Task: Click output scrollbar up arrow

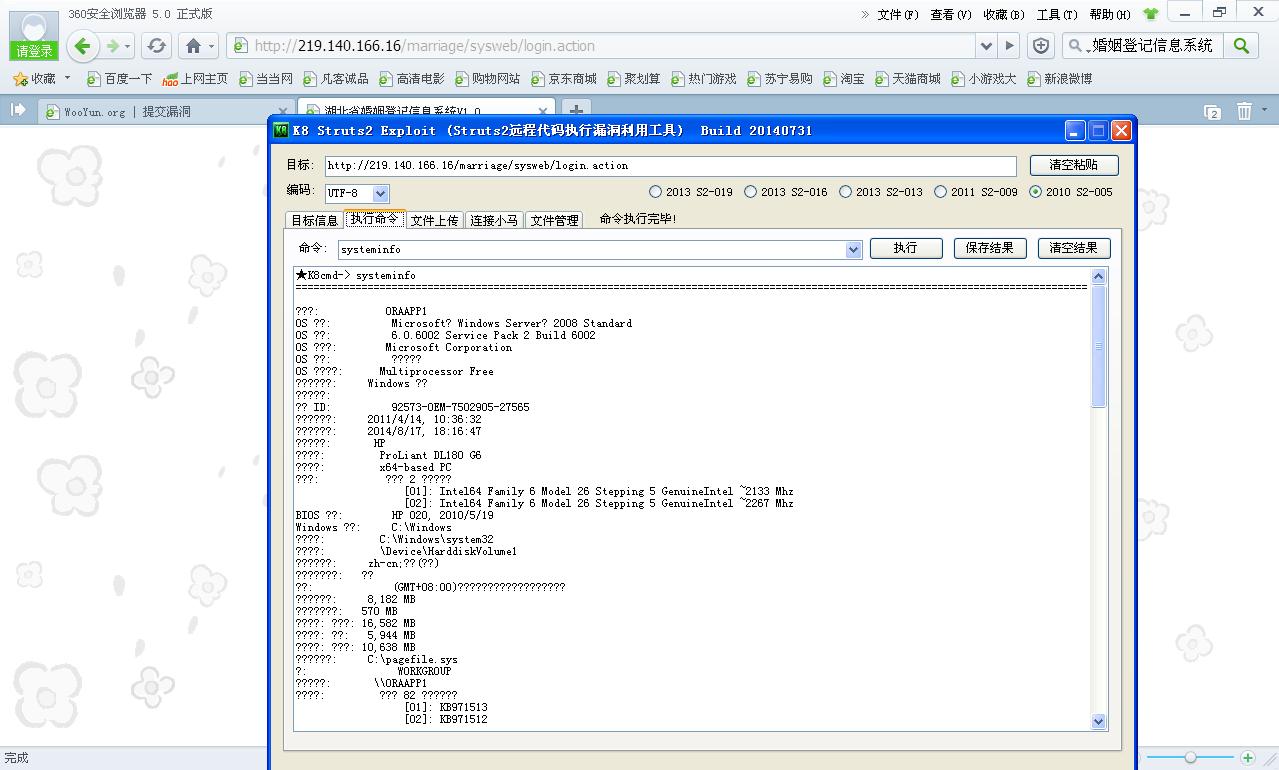Action: (1098, 276)
